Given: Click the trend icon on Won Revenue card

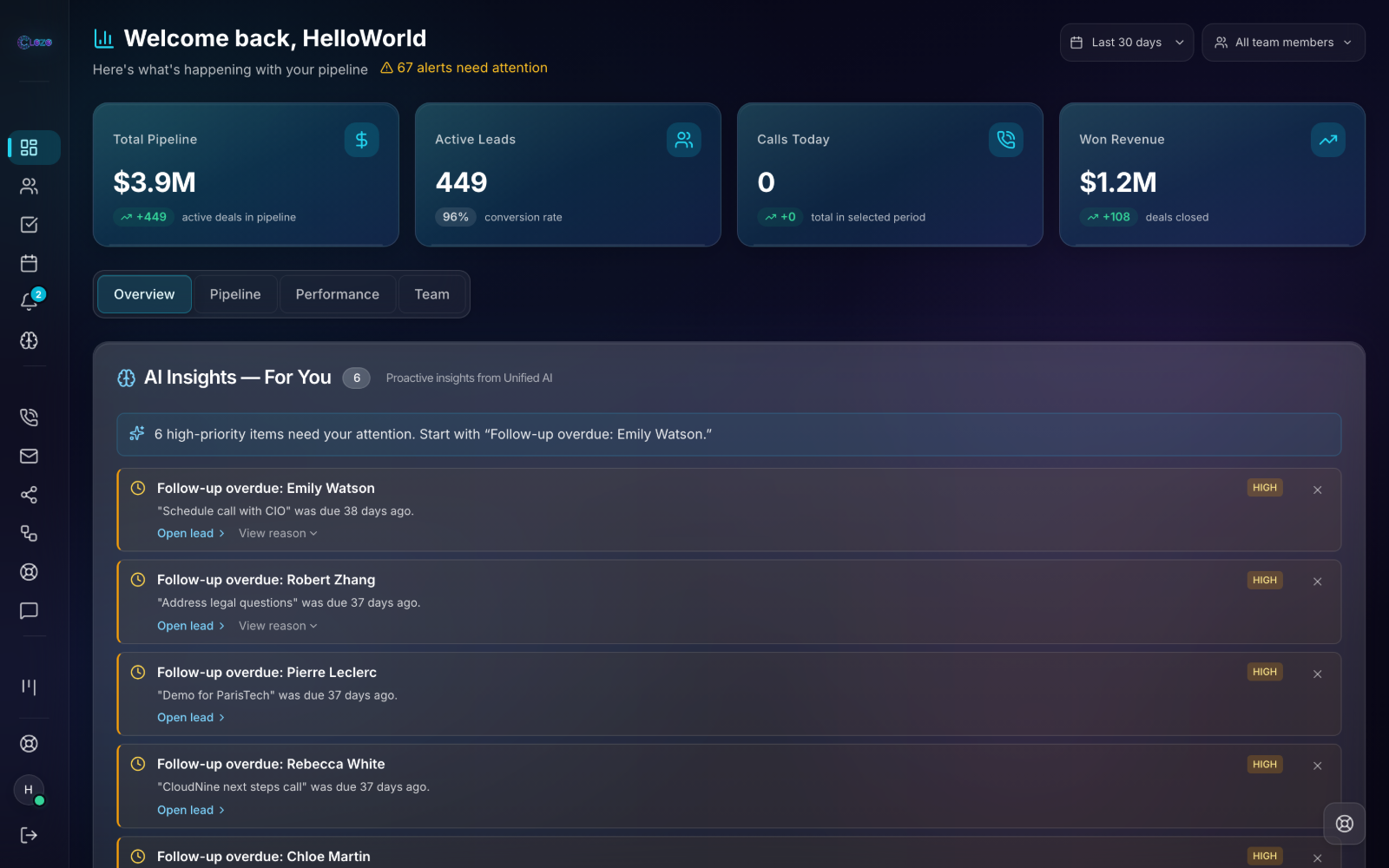Looking at the screenshot, I should (x=1328, y=140).
